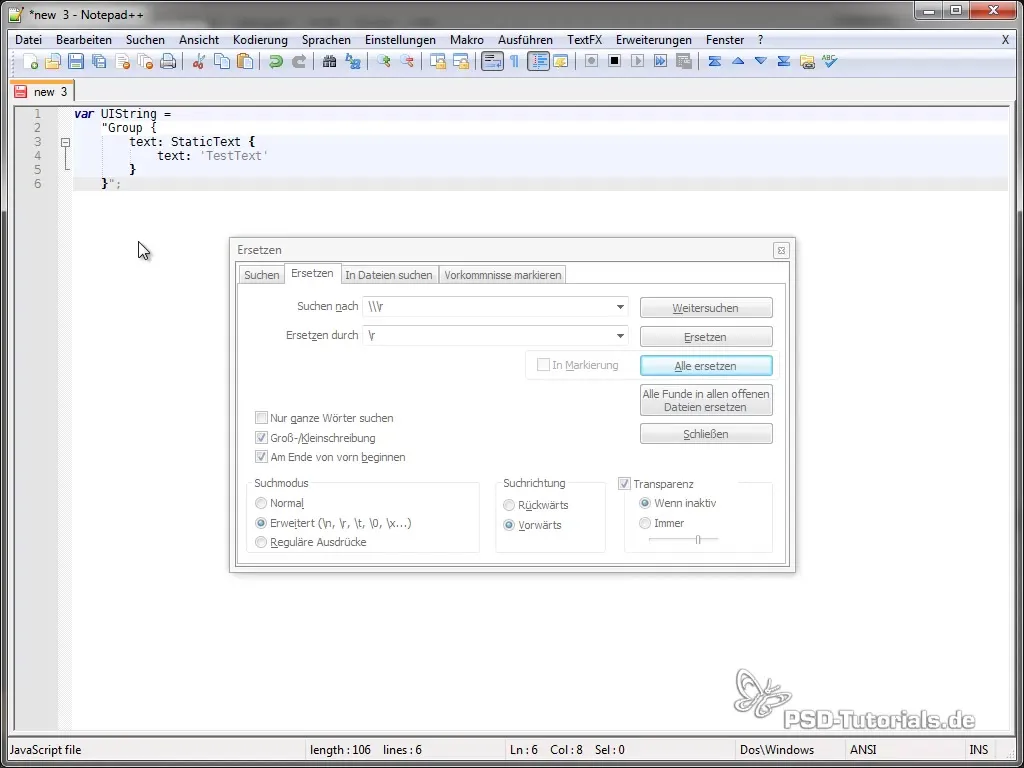Click the Ersetzen button
This screenshot has width=1024, height=768.
tap(706, 337)
